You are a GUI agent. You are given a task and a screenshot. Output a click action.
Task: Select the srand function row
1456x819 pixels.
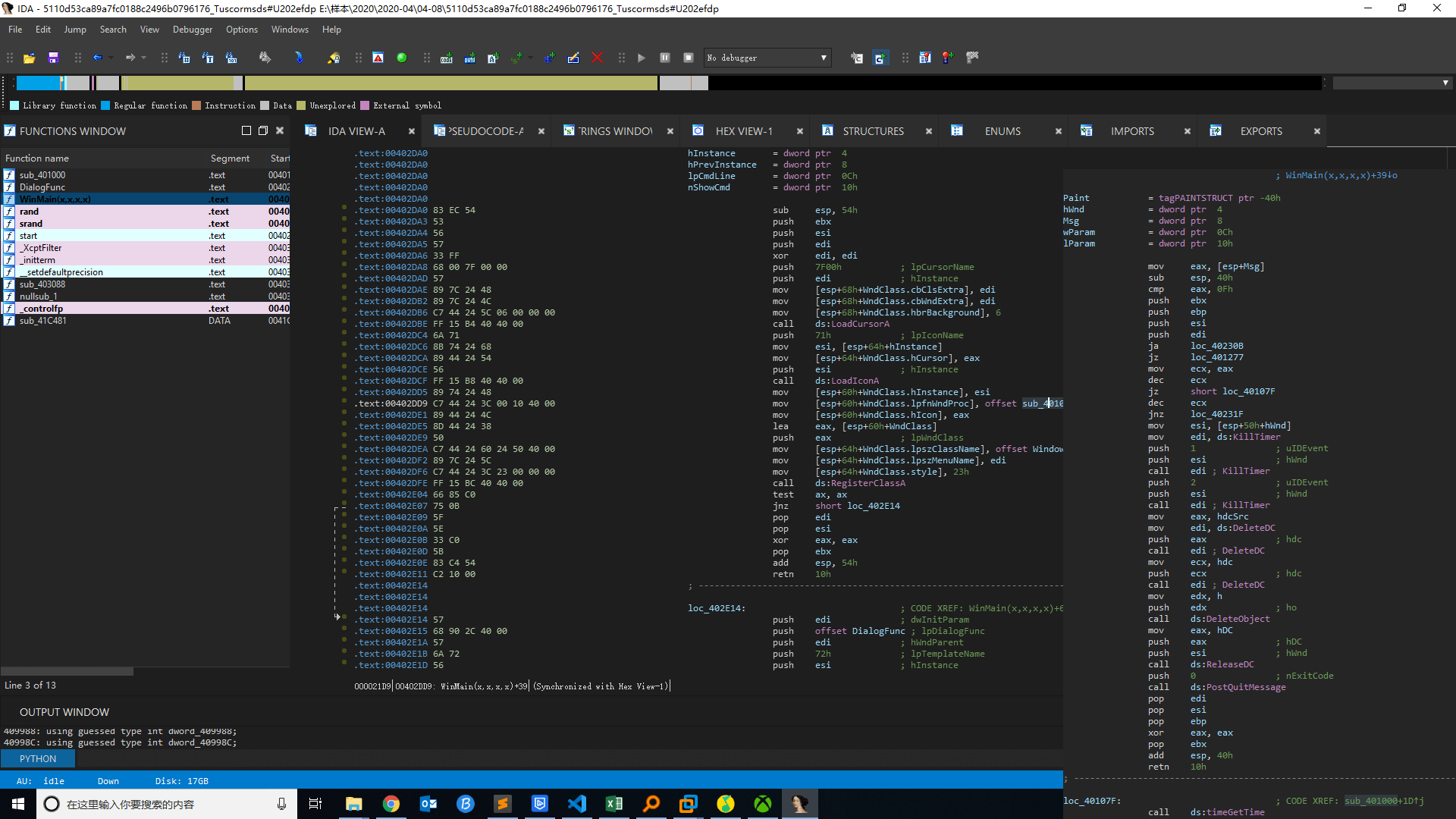pos(146,224)
